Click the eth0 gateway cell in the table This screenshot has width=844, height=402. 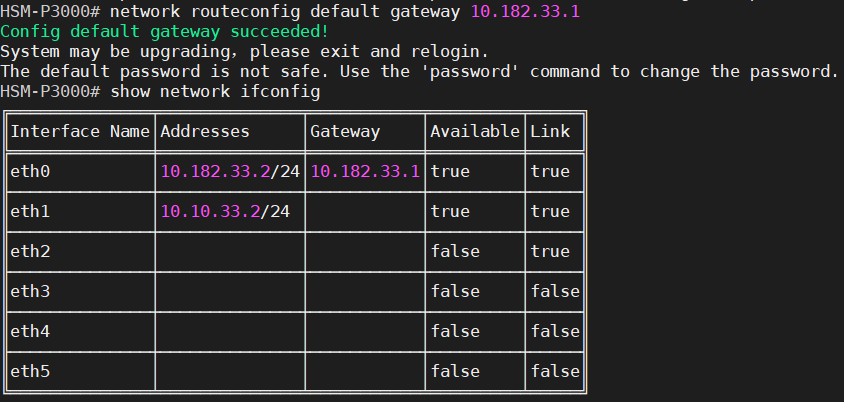click(365, 171)
